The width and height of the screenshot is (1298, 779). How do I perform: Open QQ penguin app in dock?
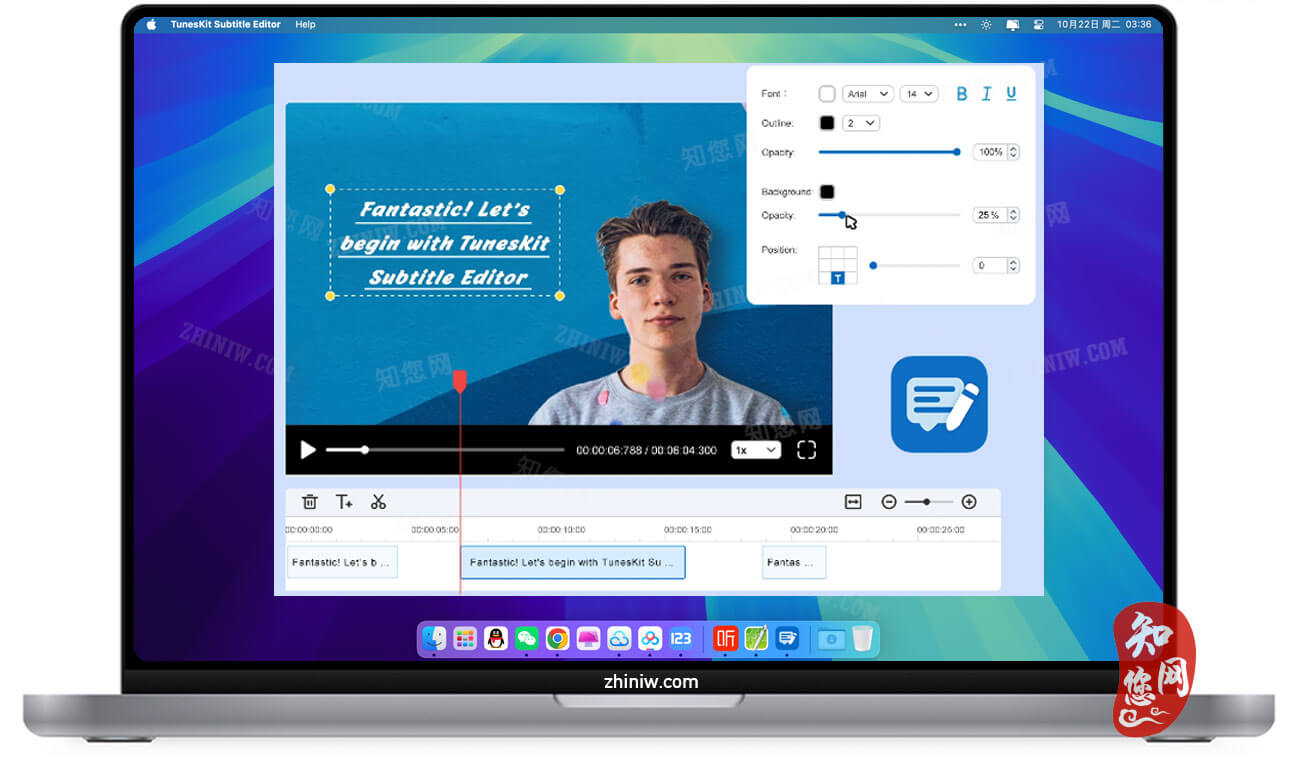pyautogui.click(x=496, y=639)
